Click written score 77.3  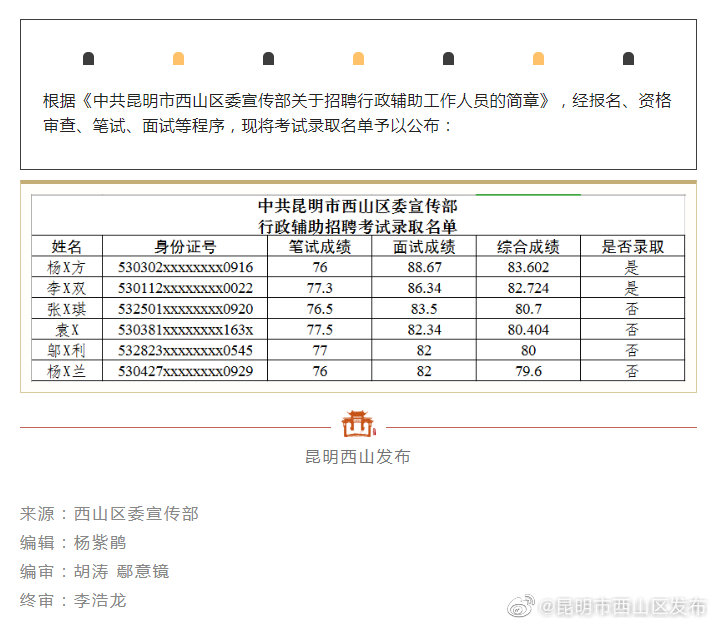(320, 288)
